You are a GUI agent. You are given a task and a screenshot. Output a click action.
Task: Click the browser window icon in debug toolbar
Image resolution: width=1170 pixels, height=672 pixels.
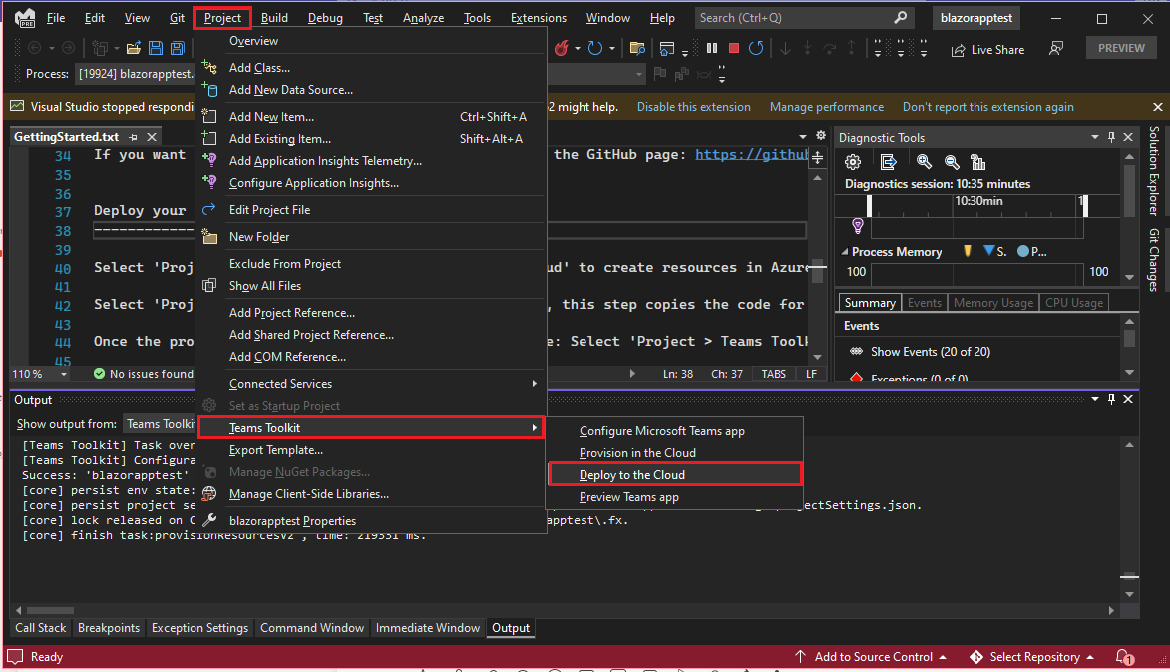click(666, 48)
